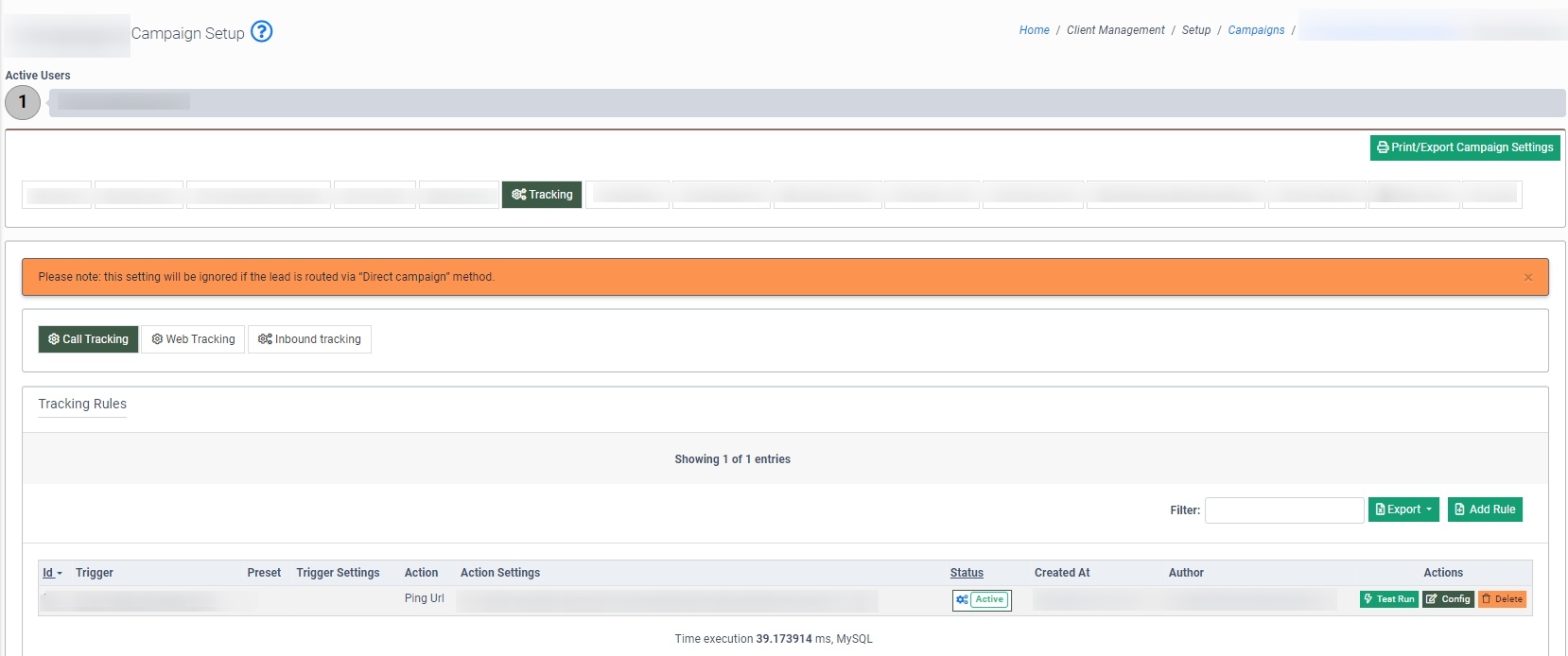Focus the Filter text field
1568x656 pixels.
coord(1283,510)
